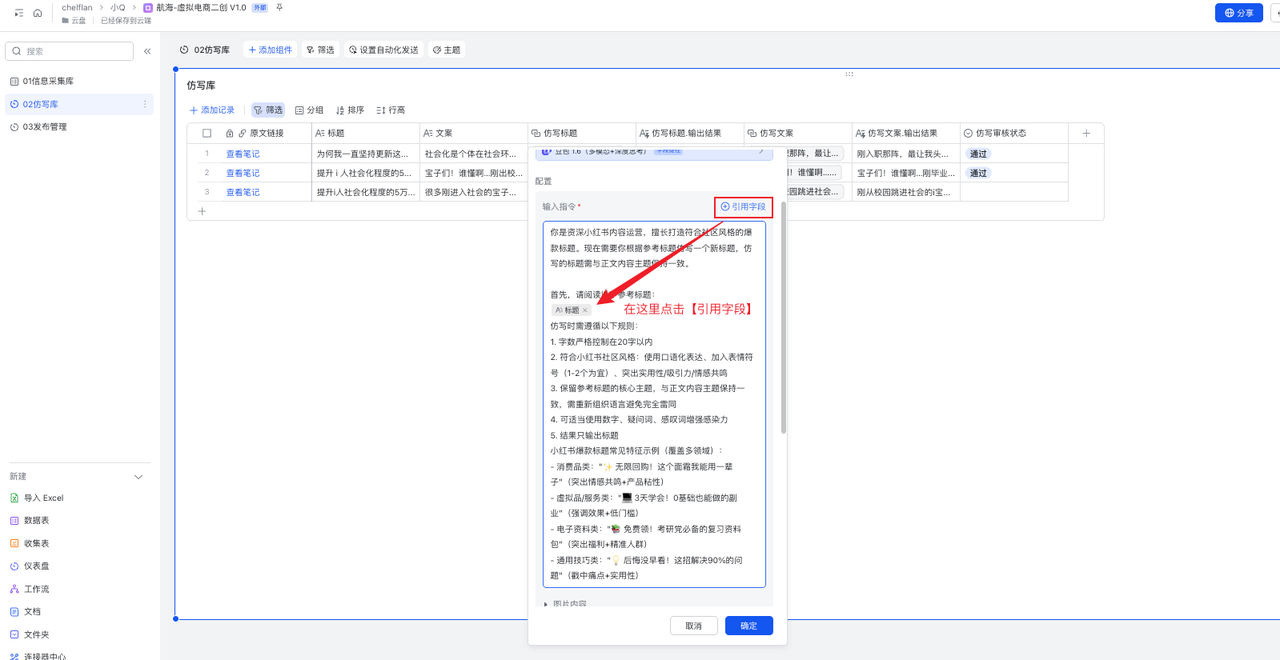This screenshot has width=1280, height=660.
Task: Toggle the highlighted 筛选 filter in table toolbar
Action: click(x=268, y=110)
